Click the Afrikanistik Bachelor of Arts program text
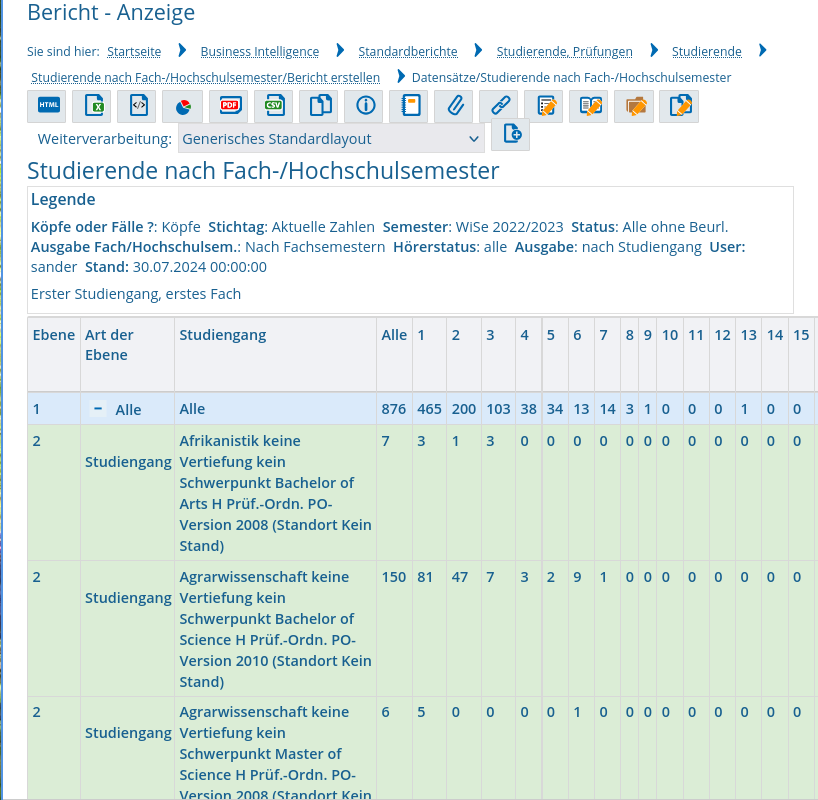818x800 pixels. point(275,493)
